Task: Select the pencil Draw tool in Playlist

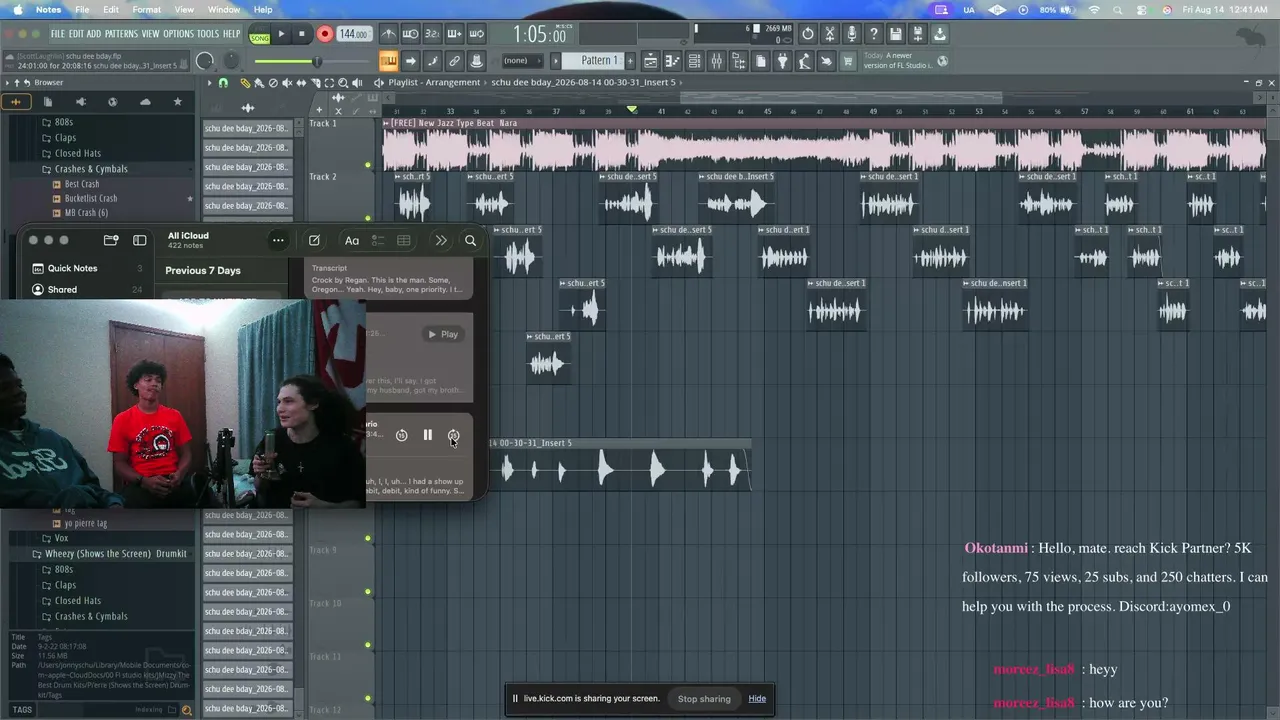Action: point(245,83)
